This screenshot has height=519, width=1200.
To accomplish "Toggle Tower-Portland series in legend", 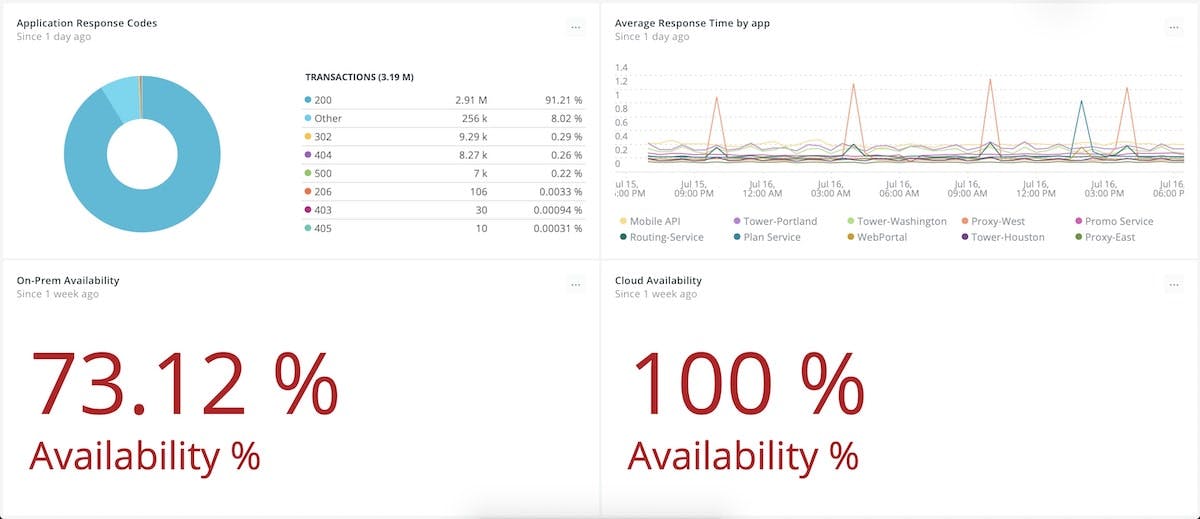I will coord(775,221).
